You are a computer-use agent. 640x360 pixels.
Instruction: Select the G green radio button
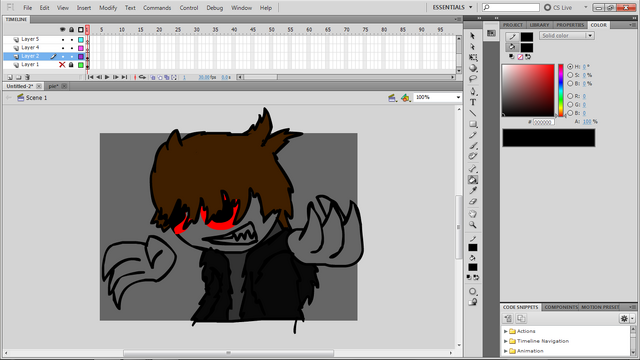click(570, 104)
